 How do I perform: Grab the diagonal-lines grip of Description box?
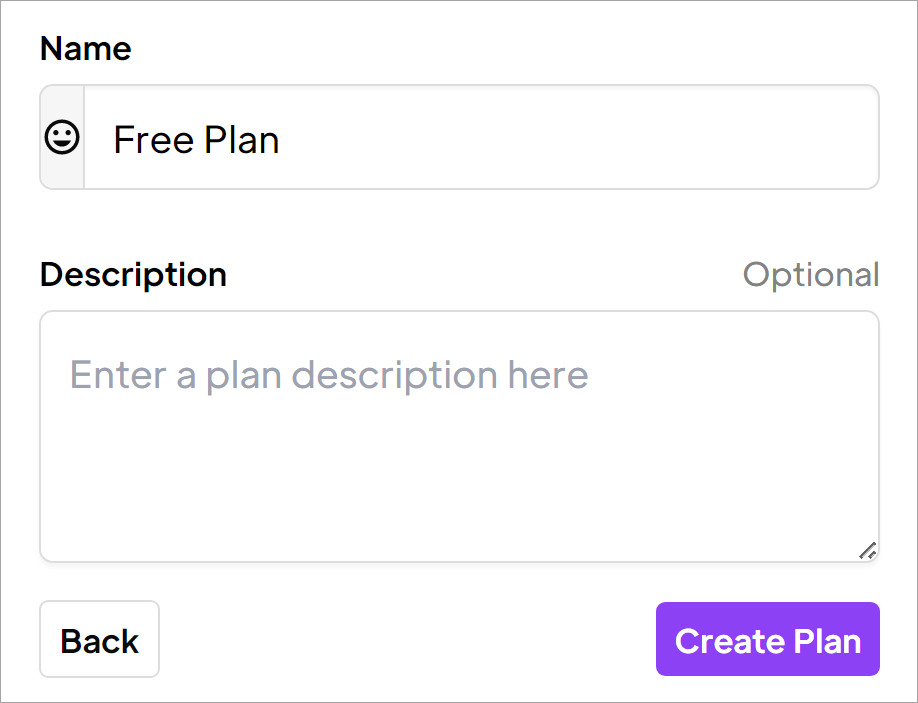point(867,551)
